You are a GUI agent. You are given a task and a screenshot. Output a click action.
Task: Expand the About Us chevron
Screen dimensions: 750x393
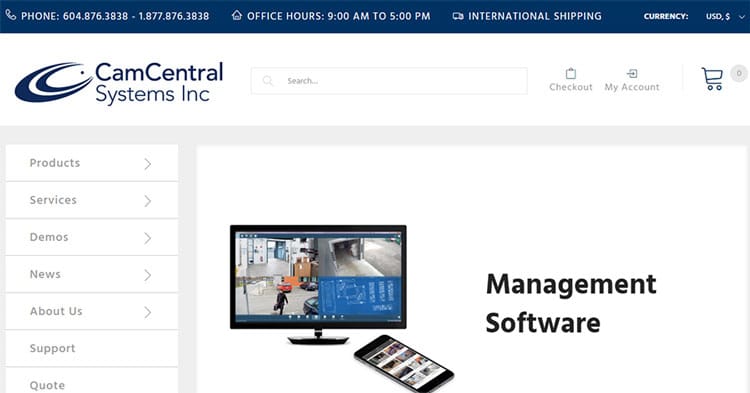pyautogui.click(x=148, y=312)
